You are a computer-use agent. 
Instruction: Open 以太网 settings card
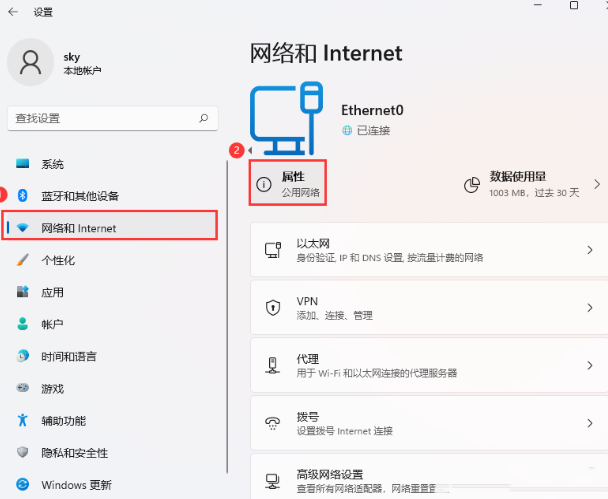point(429,250)
